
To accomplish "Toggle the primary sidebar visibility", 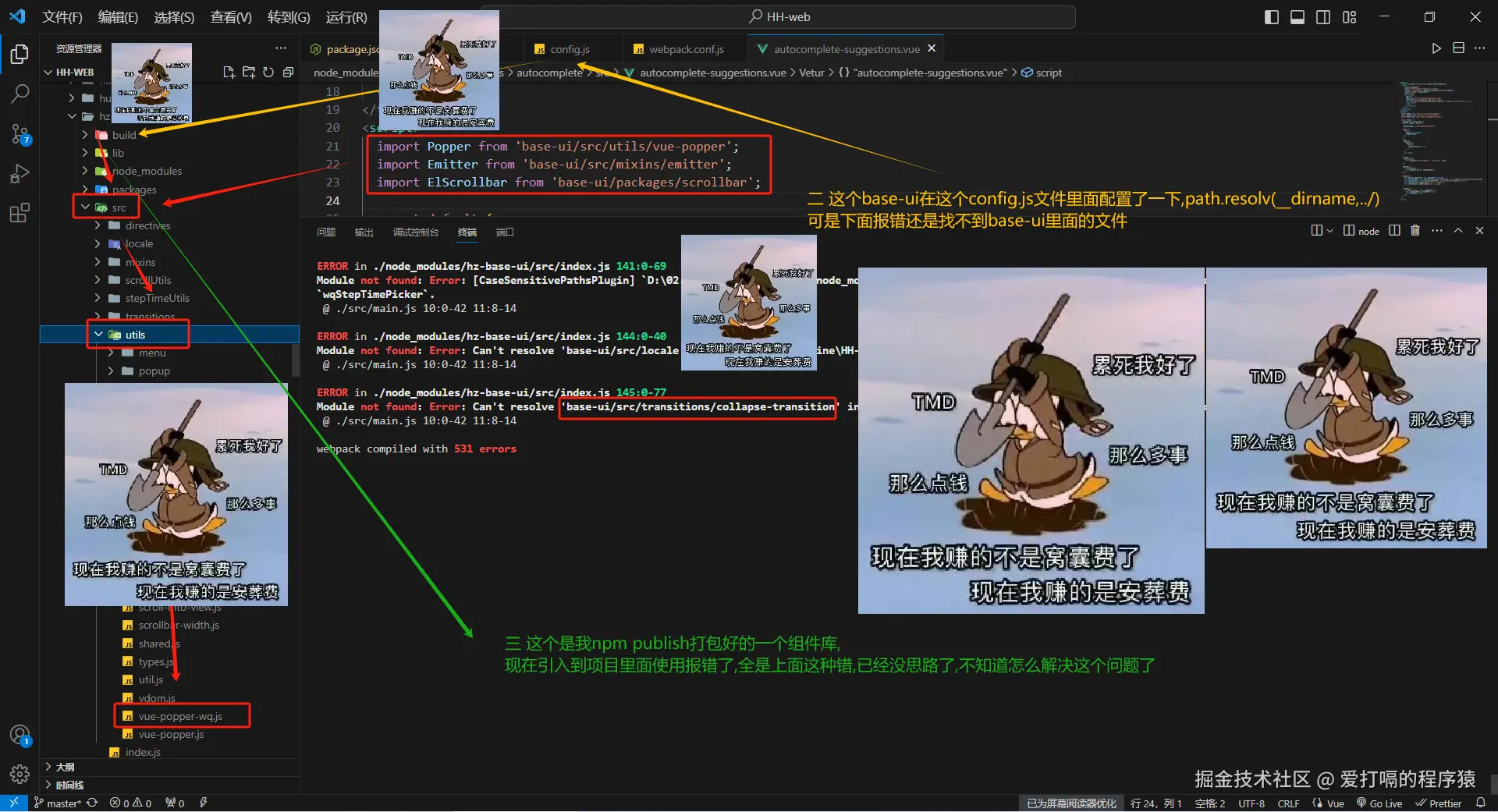I will click(1270, 16).
